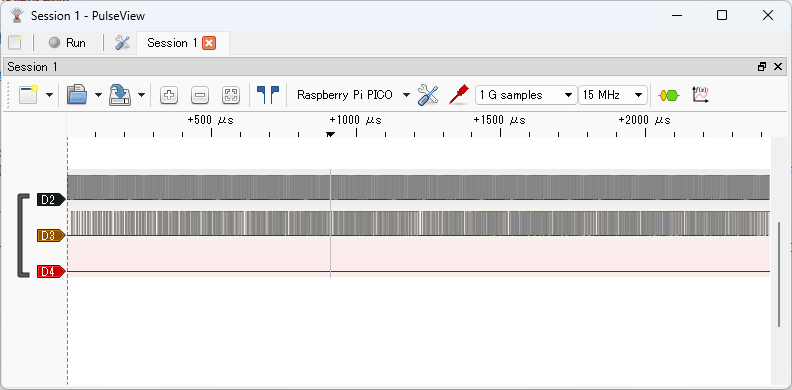Open settings wrench icon beside Run

(x=122, y=43)
